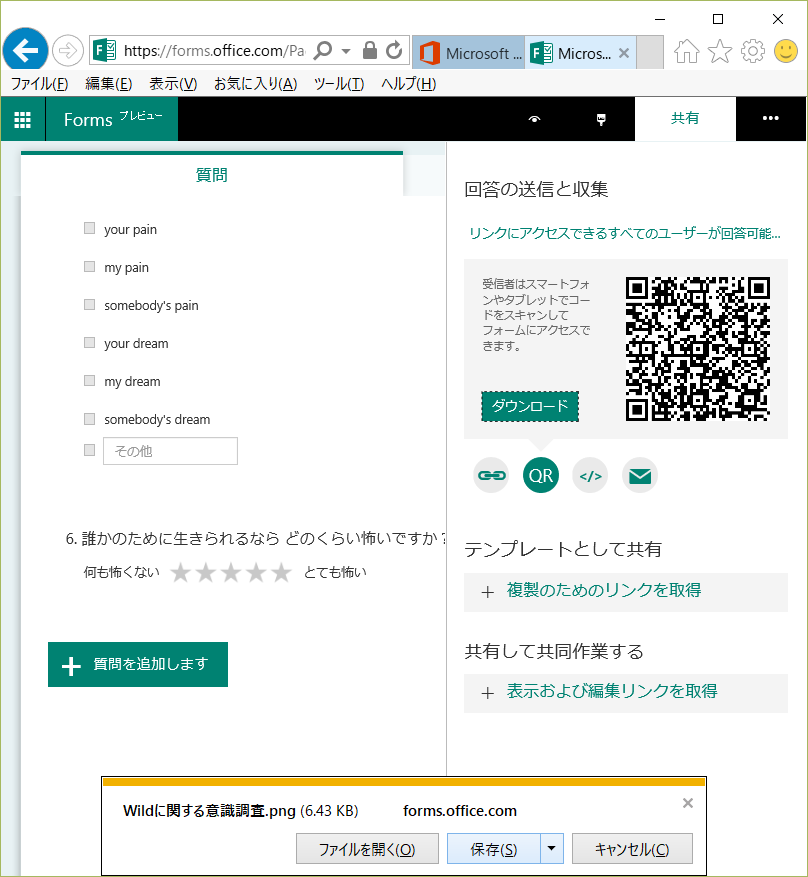Close the download notification bar
Screen dimensions: 808x877
(688, 803)
